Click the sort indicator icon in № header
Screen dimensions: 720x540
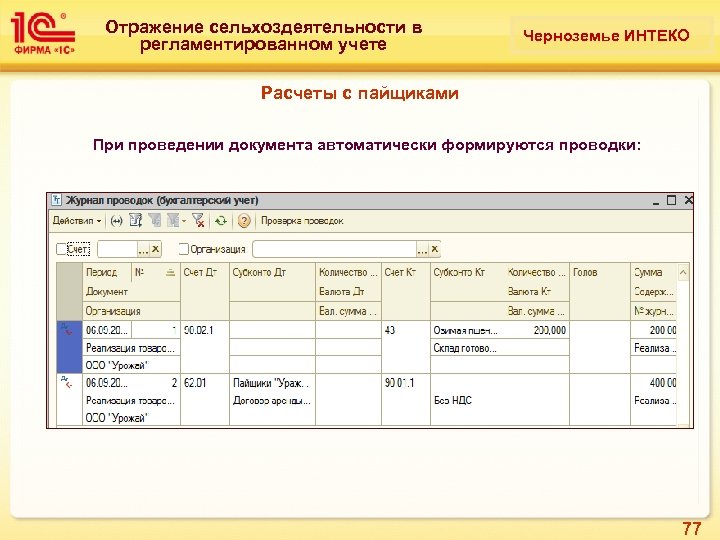[x=170, y=272]
